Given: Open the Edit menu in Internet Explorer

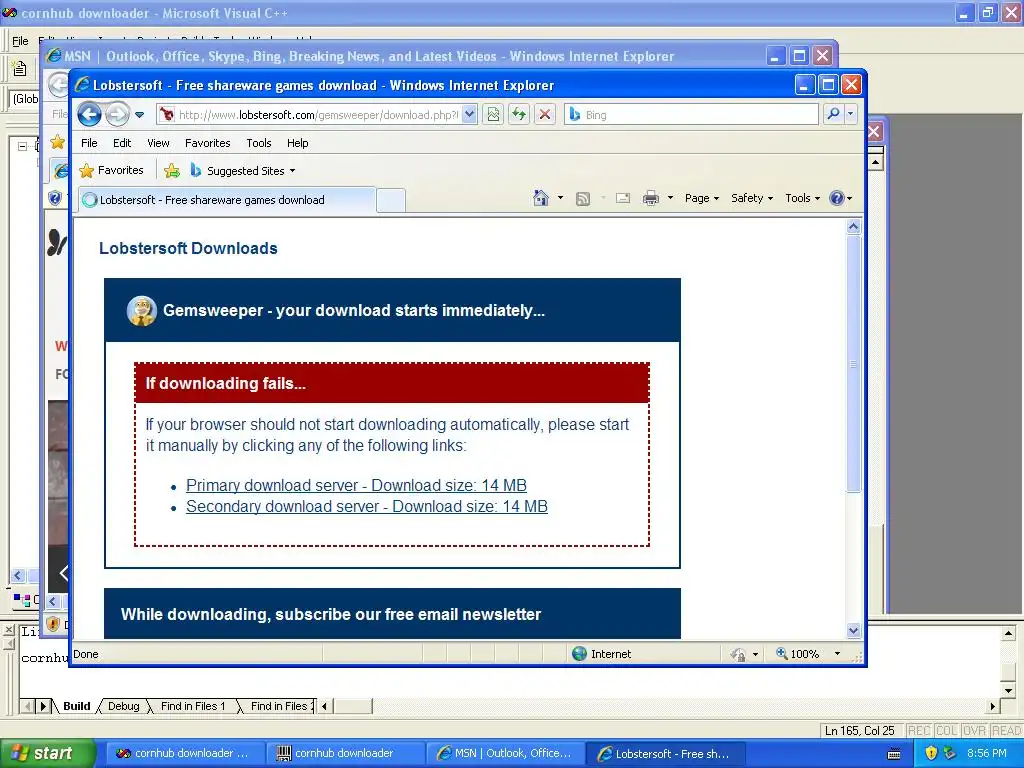Looking at the screenshot, I should 121,143.
